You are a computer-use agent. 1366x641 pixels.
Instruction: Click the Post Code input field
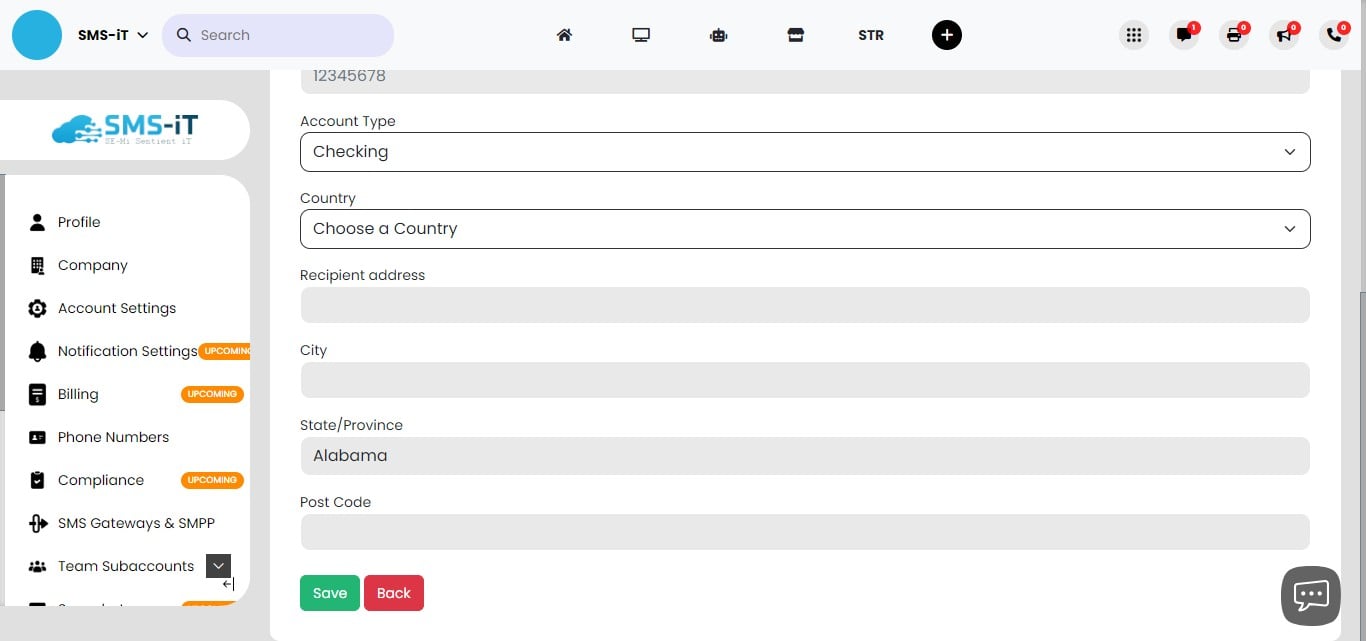(x=804, y=532)
